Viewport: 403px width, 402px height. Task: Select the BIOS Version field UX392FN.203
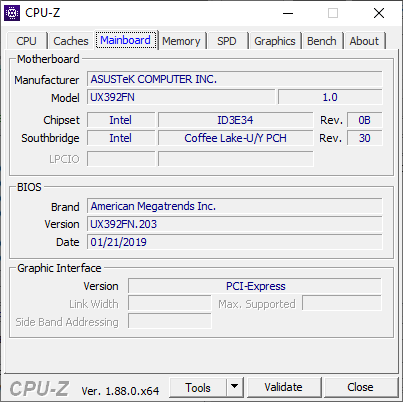tap(235, 224)
